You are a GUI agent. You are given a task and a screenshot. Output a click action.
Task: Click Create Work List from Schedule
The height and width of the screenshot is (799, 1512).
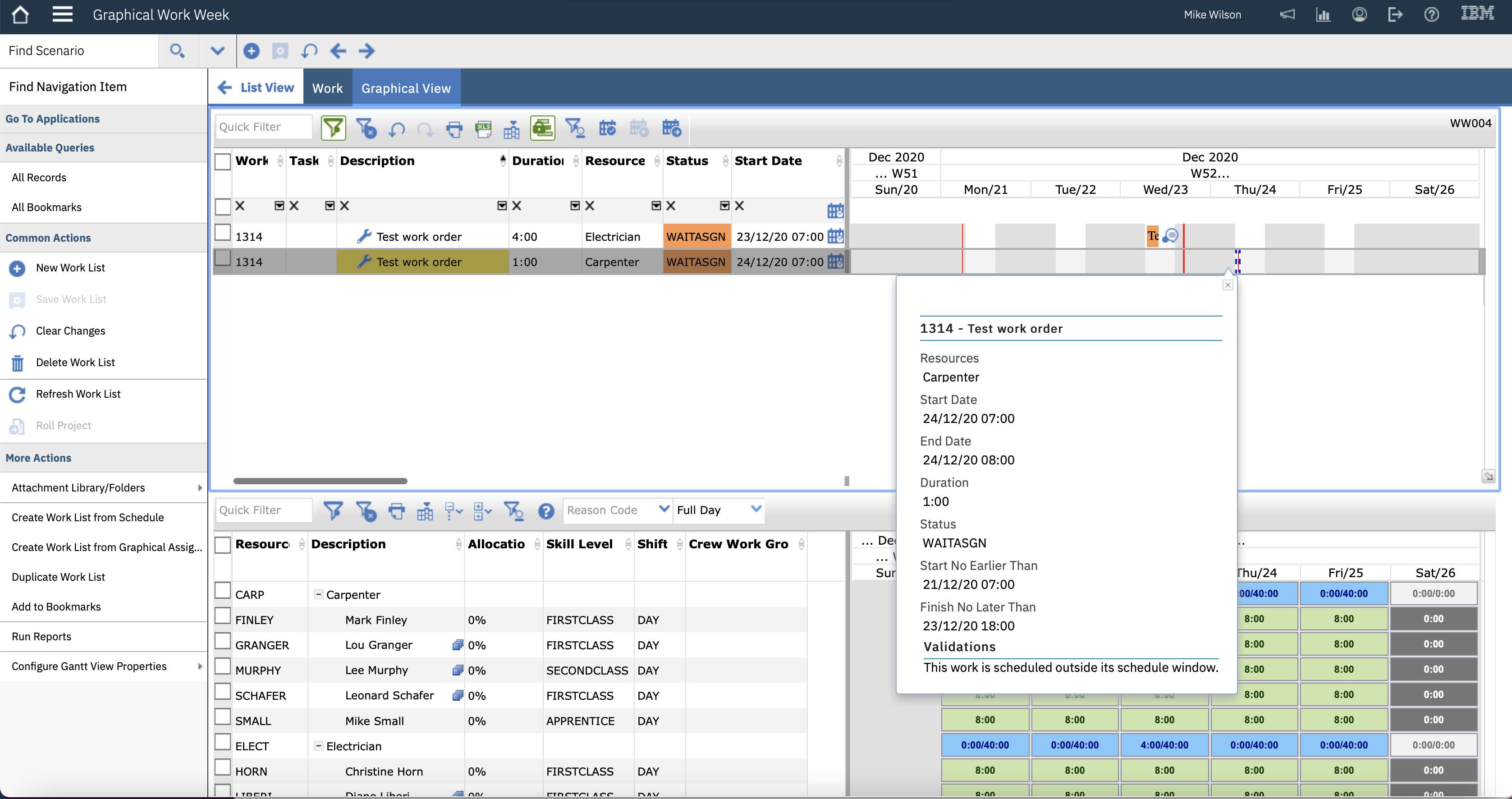coord(87,517)
